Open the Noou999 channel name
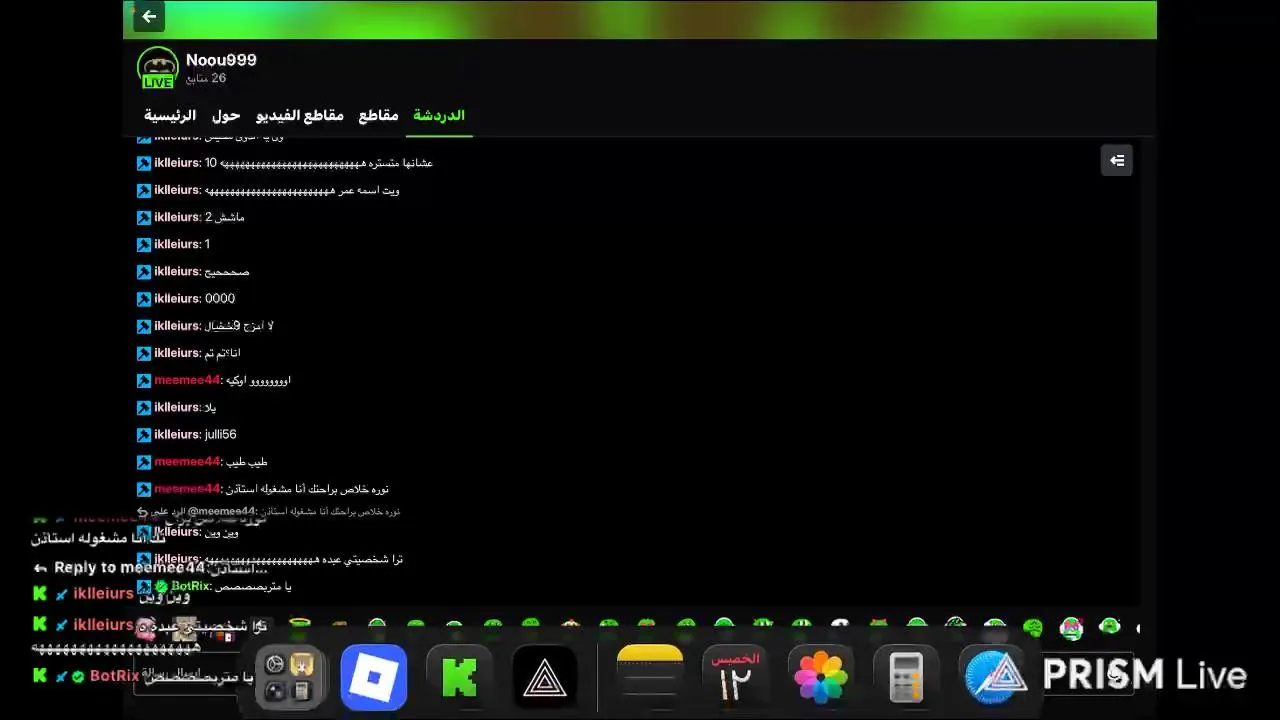This screenshot has width=1280, height=720. pos(221,60)
